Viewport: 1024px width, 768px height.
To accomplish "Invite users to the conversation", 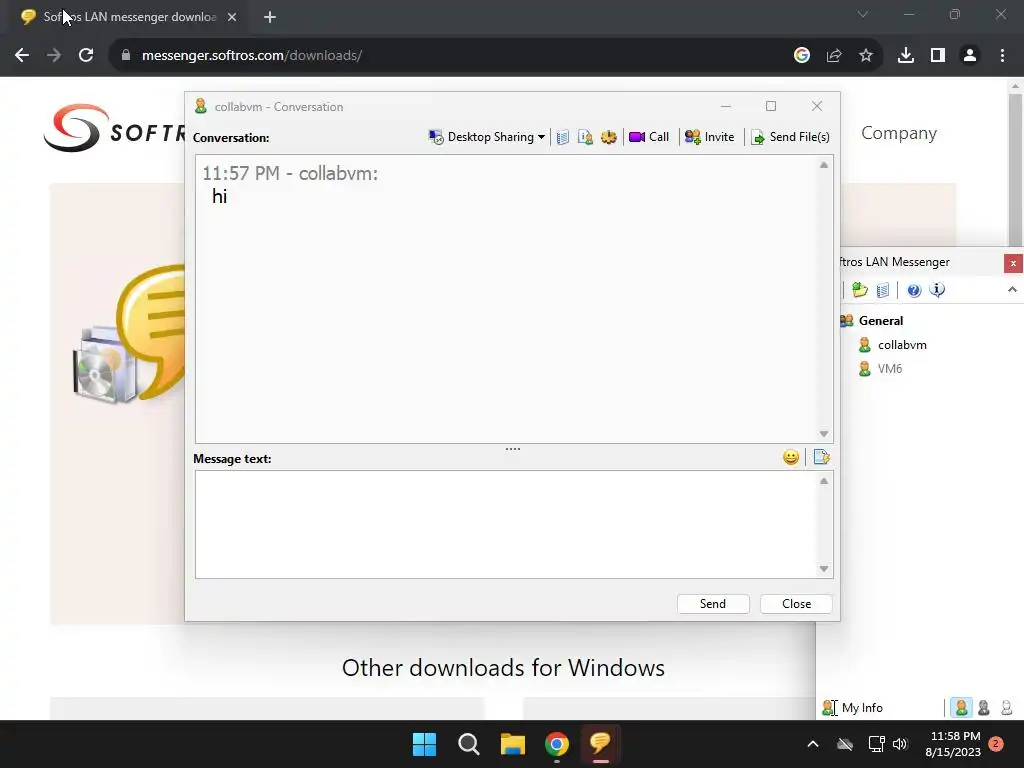I will (x=709, y=137).
